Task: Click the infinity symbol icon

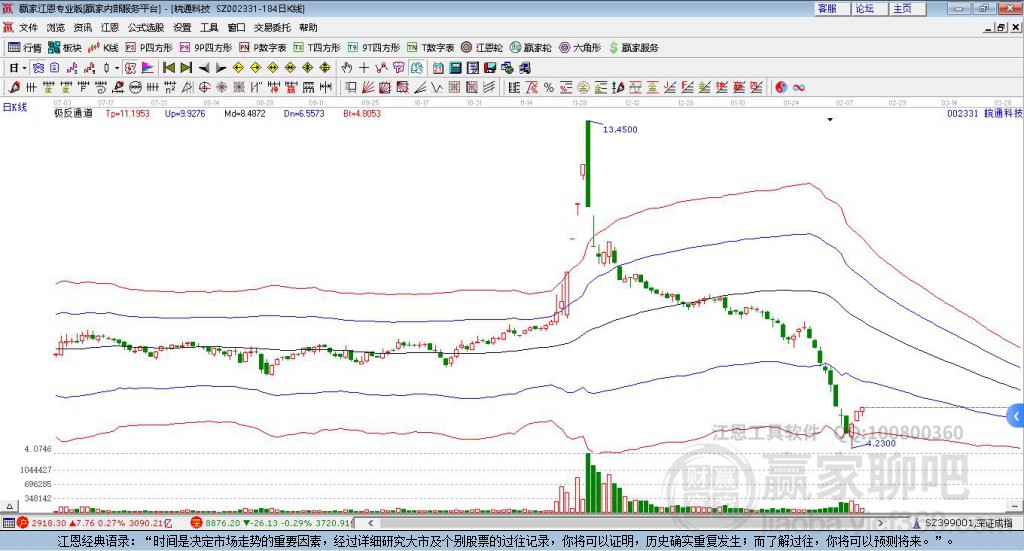Action: (x=798, y=87)
